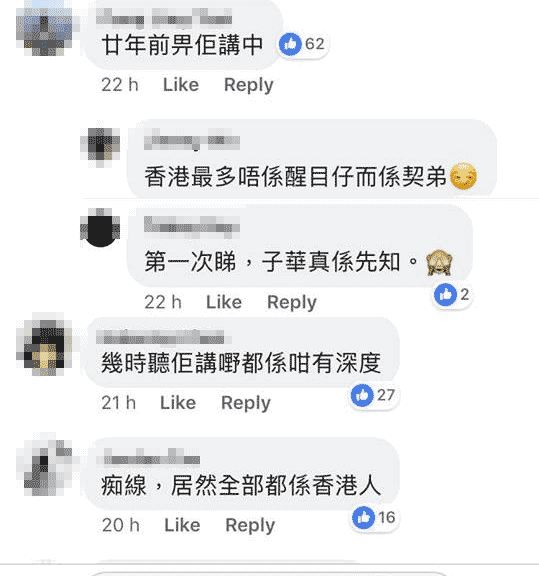Open profile picture beside 廿年前畀佢講中 comment
539x576 pixels.
(44, 29)
